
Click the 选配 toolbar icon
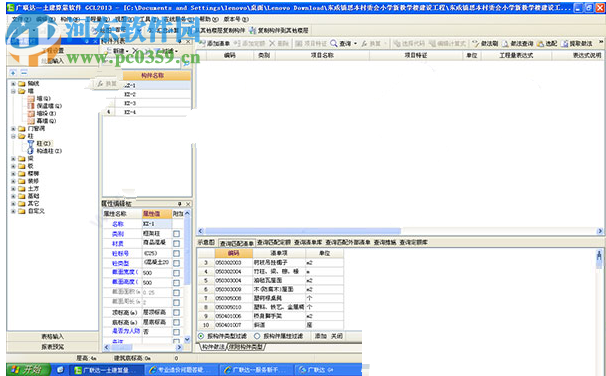pos(540,44)
